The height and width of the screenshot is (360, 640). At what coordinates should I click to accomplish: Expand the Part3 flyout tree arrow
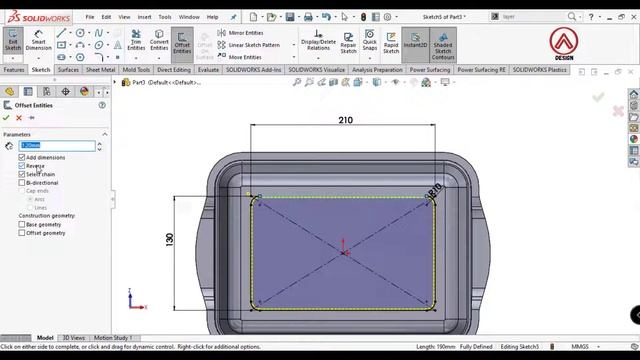tap(115, 82)
